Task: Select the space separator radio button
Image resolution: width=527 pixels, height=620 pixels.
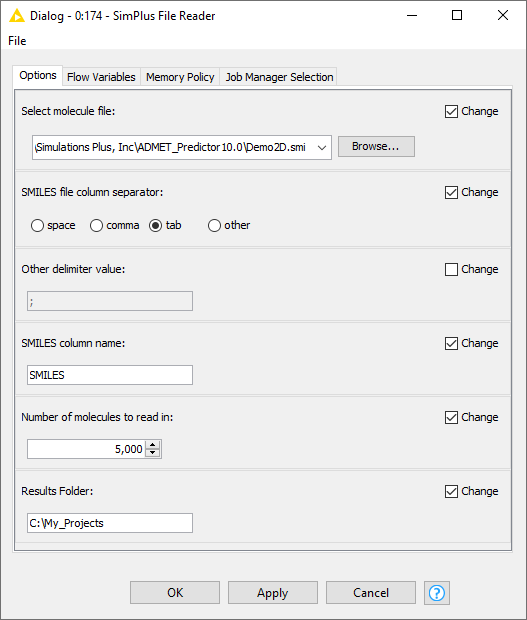Action: click(x=37, y=225)
